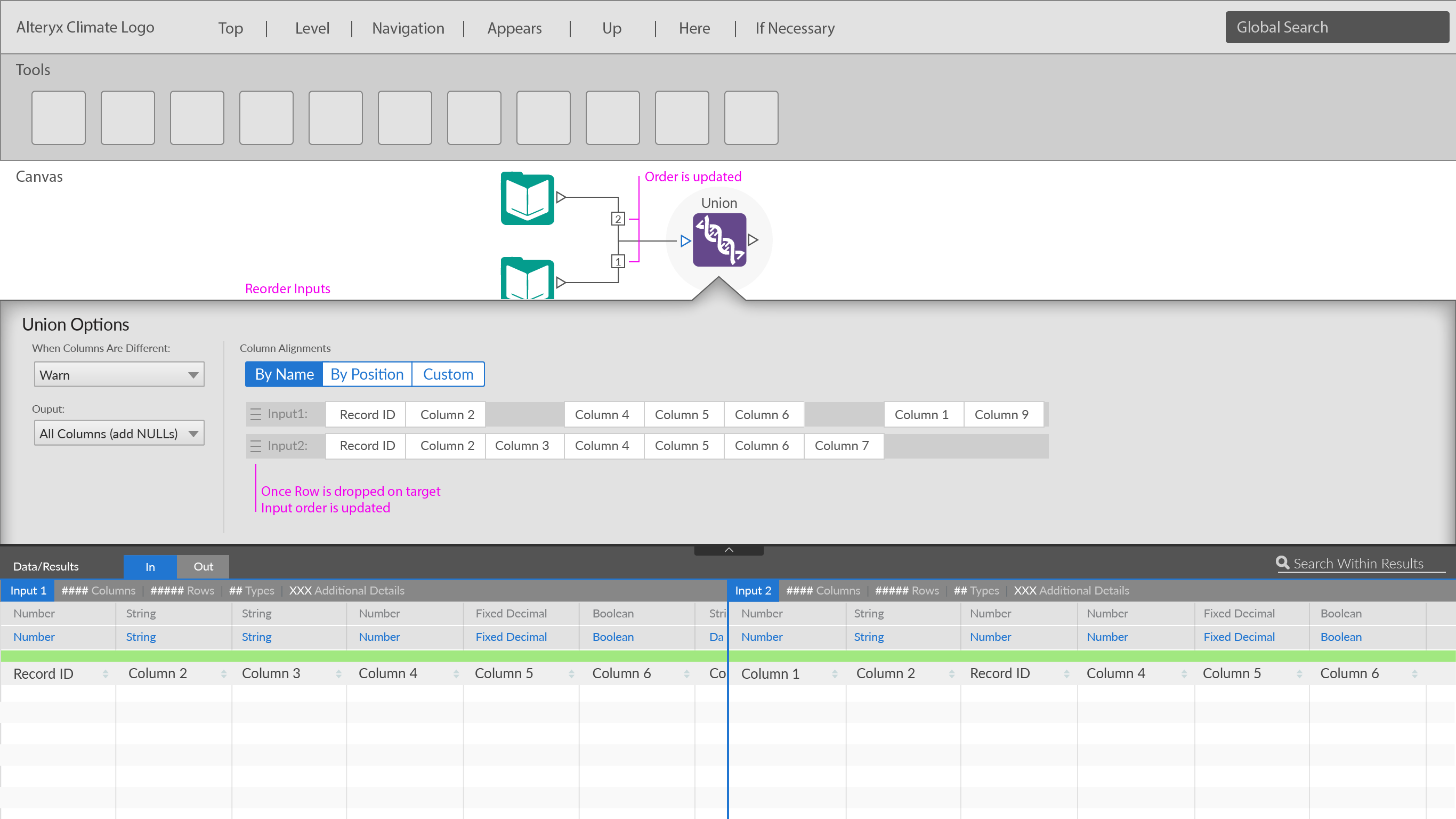Image resolution: width=1456 pixels, height=819 pixels.
Task: Click the Union tool's output anchor arrow
Action: [x=753, y=240]
